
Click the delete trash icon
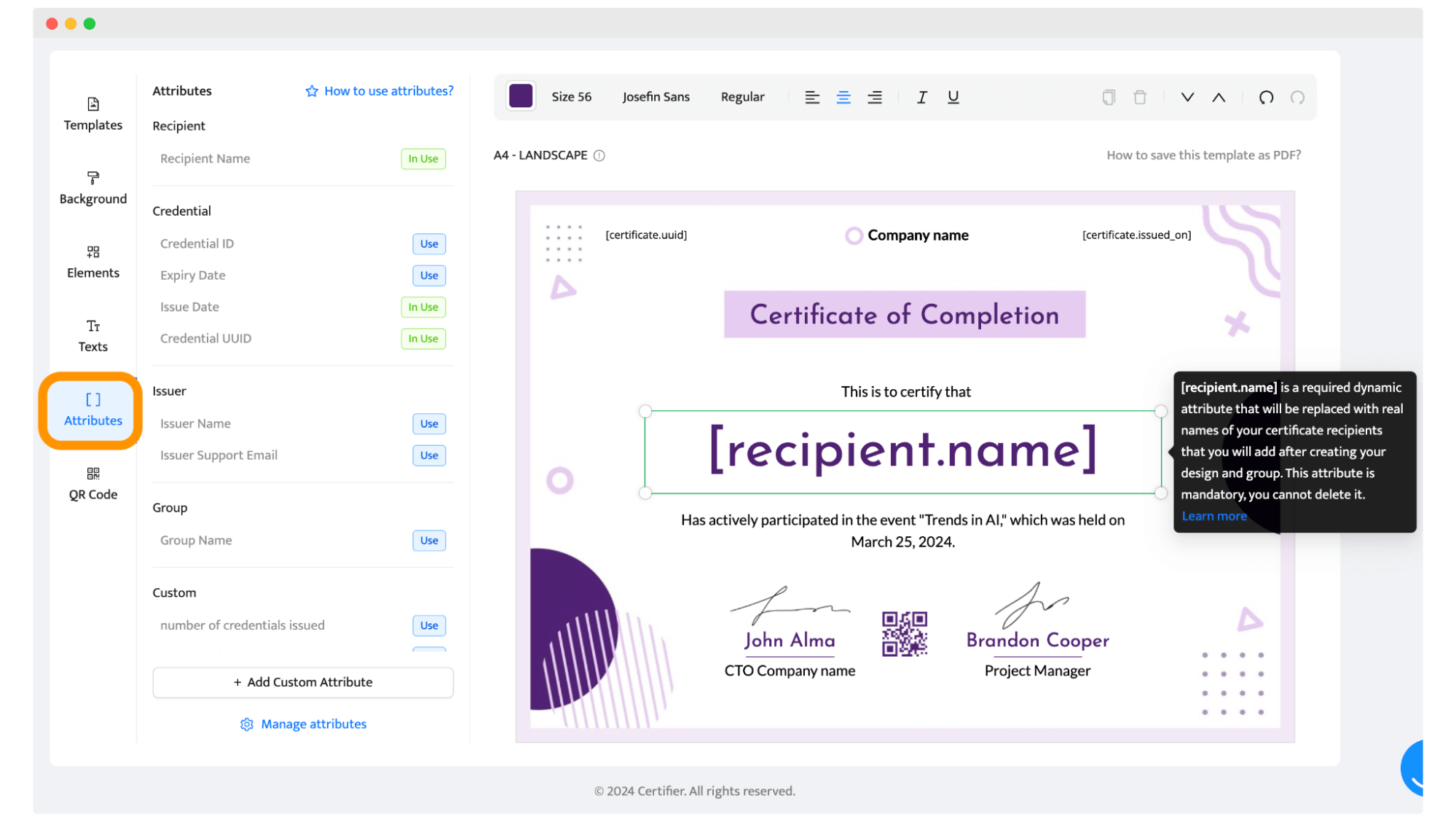point(1140,97)
